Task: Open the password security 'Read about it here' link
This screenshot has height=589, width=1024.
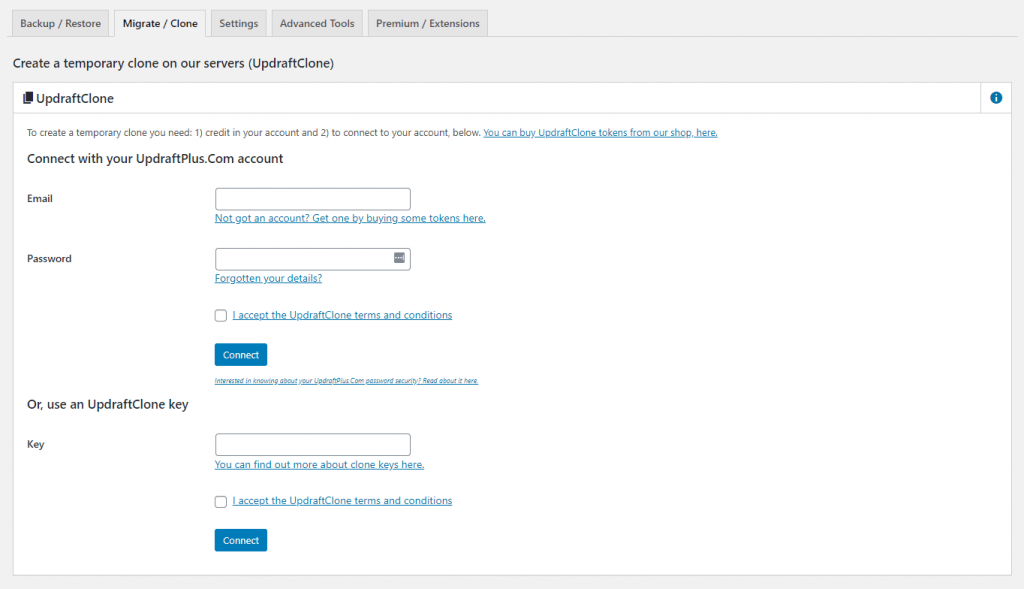Action: [x=346, y=381]
